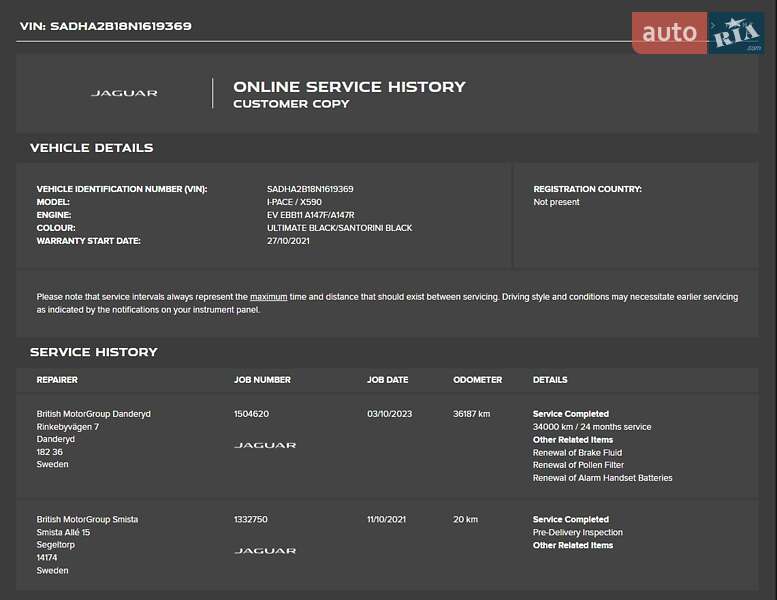Click the 'CUSTOMER COPY' subtitle
Viewport: 777px width, 600px height.
(291, 104)
